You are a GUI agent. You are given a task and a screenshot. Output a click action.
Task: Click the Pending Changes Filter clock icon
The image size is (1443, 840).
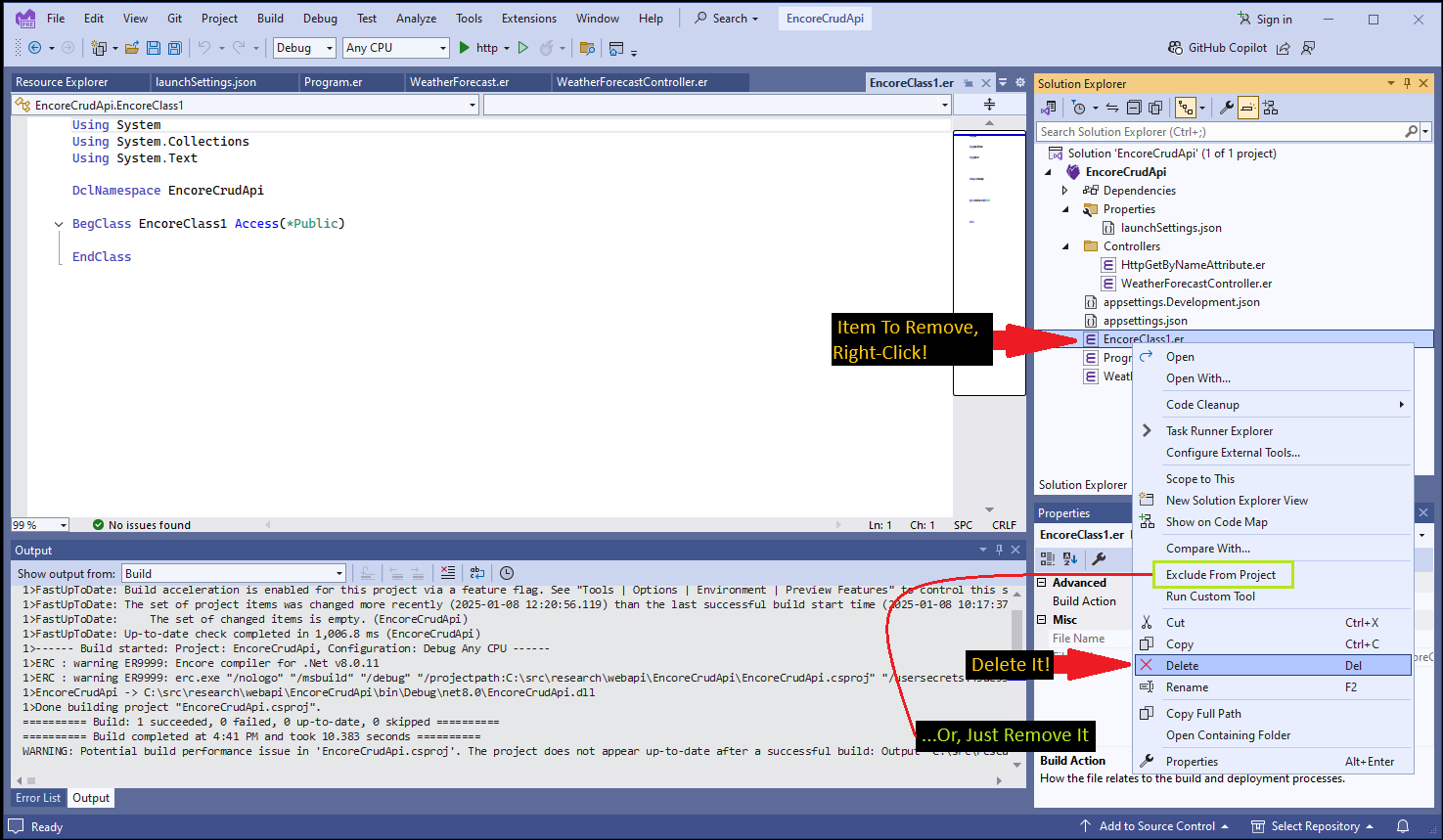[1078, 108]
